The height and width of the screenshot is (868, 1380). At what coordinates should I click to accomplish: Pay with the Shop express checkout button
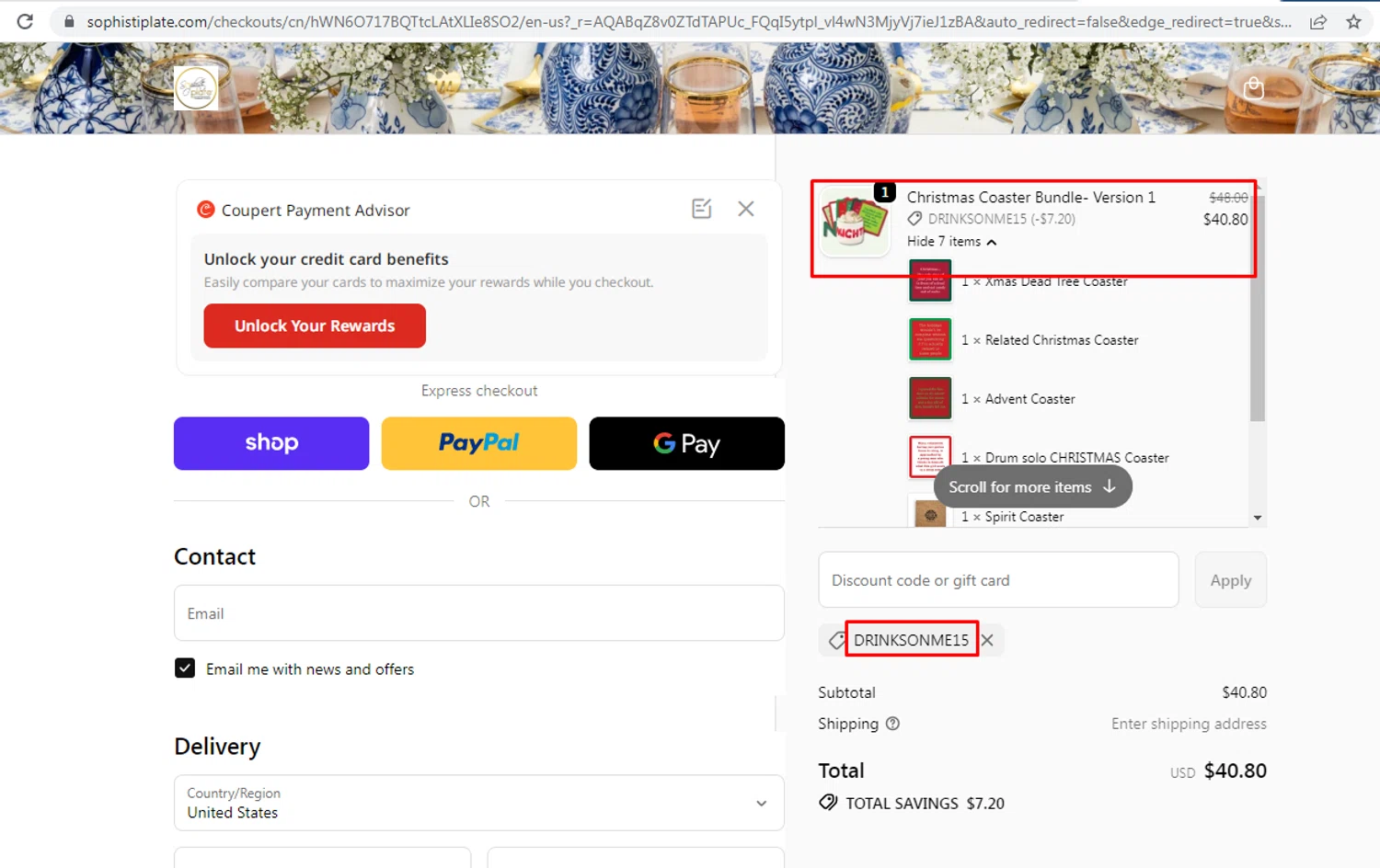271,443
